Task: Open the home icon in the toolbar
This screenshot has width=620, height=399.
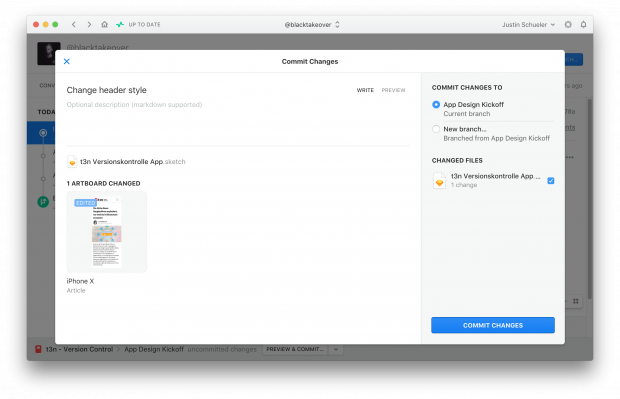Action: pos(104,25)
